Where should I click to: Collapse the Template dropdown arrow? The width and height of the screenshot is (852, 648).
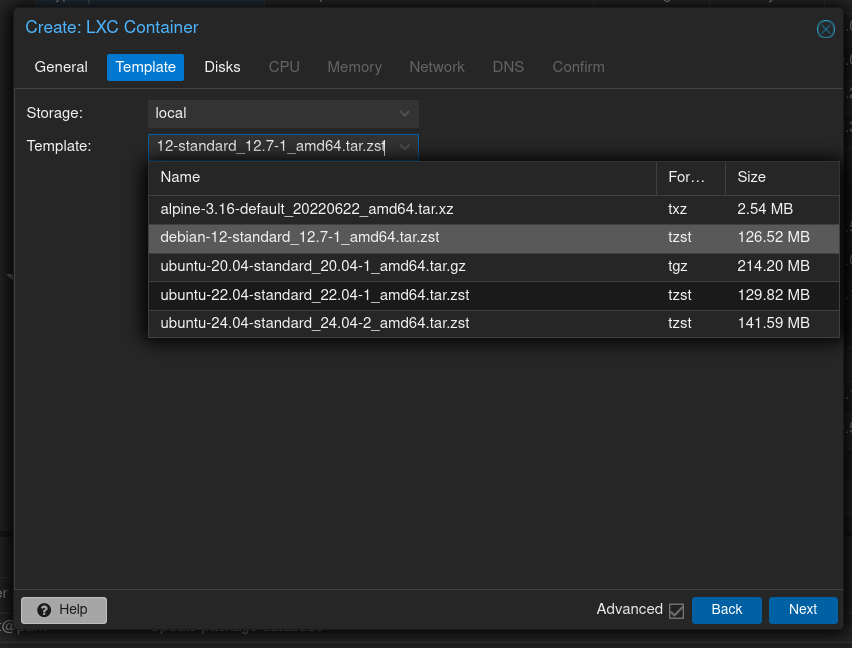click(x=405, y=147)
